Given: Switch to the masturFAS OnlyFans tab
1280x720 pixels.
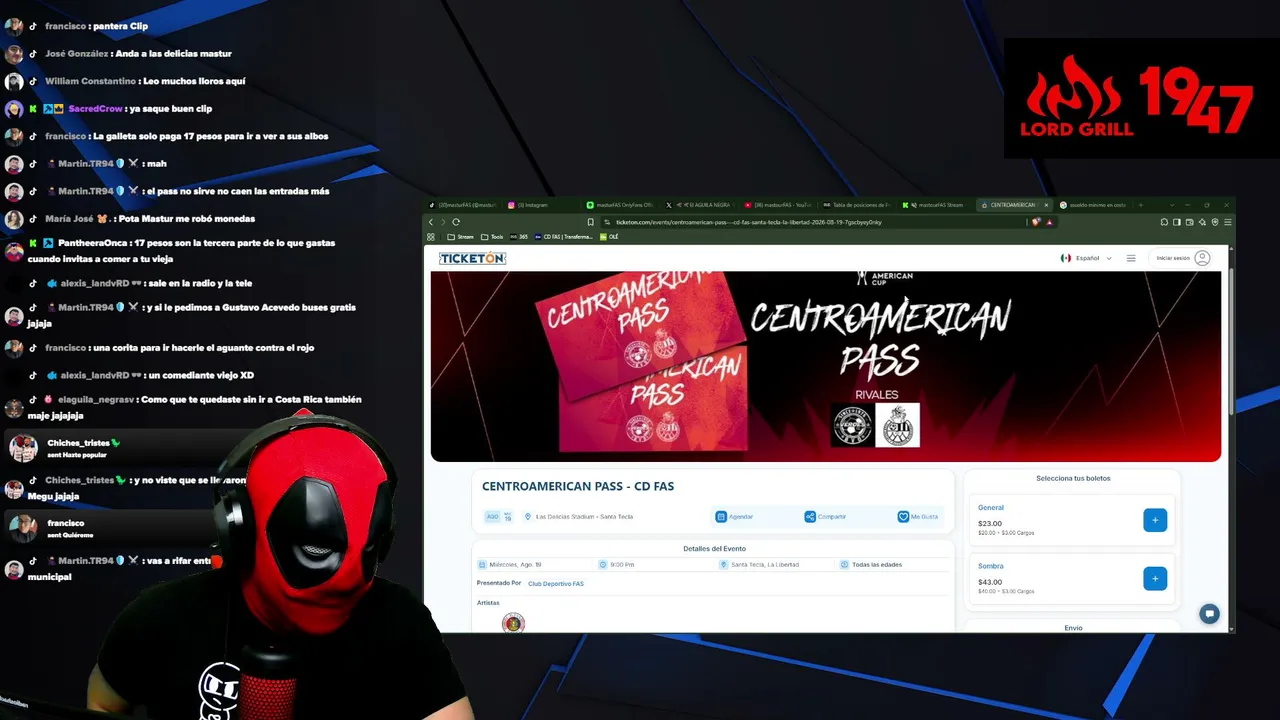Looking at the screenshot, I should pos(619,205).
